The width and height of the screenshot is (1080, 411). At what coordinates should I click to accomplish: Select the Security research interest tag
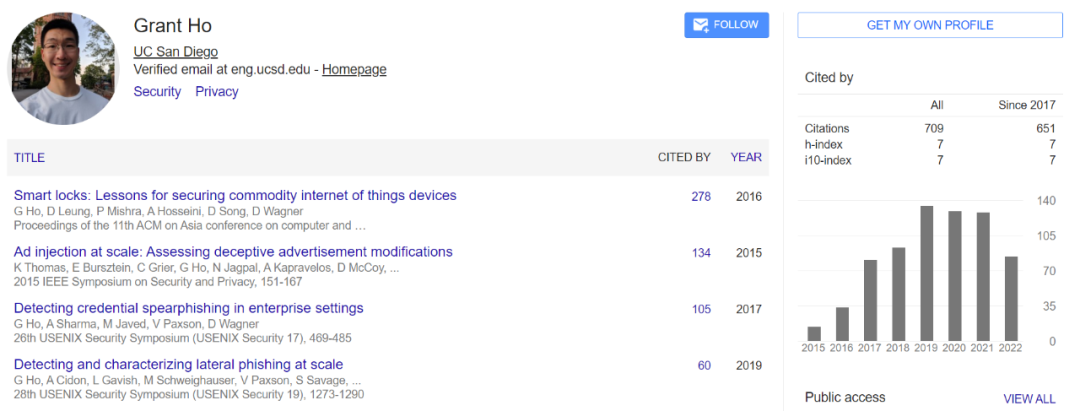tap(157, 92)
